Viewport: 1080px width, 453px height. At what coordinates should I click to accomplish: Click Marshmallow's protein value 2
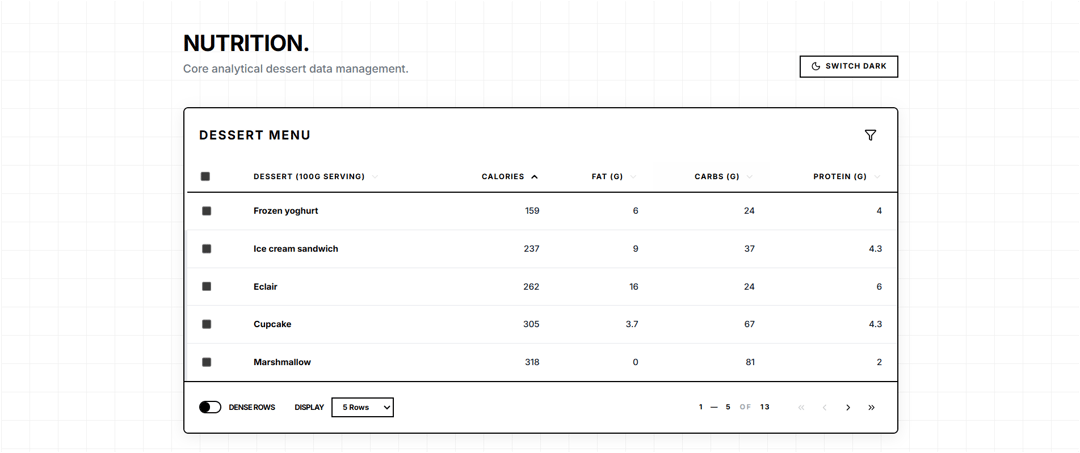coord(879,362)
